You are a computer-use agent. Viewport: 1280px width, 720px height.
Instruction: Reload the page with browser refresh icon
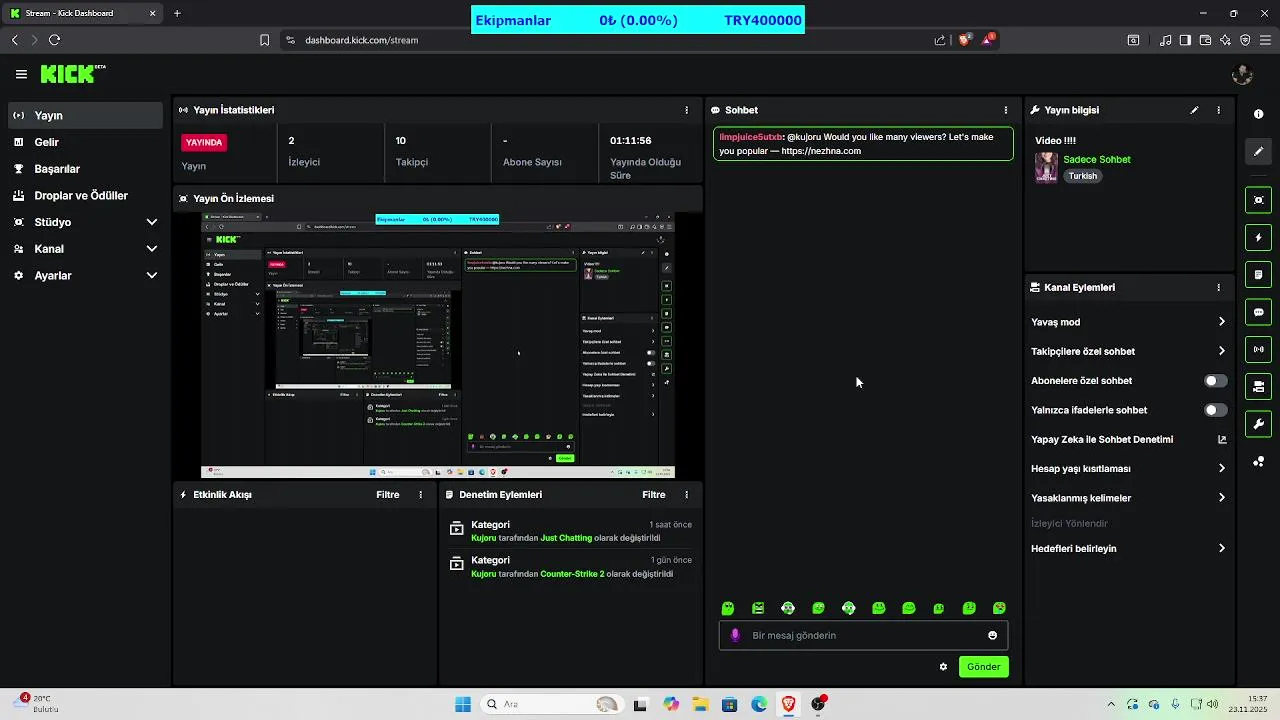click(54, 40)
